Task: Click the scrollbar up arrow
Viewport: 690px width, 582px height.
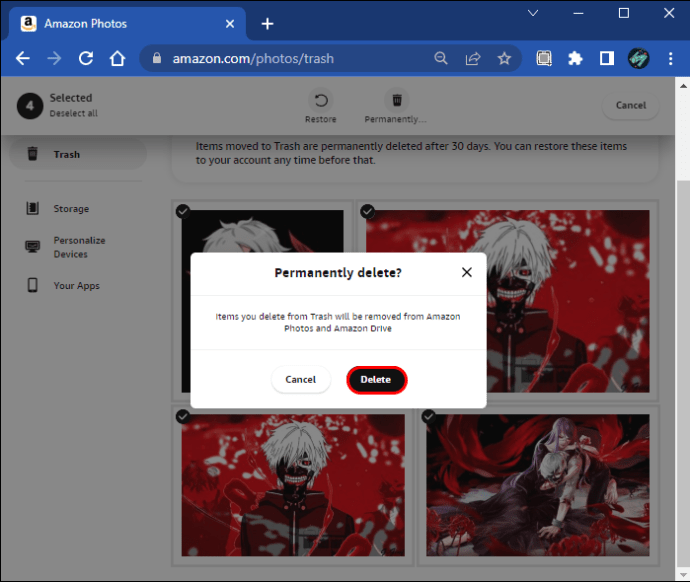Action: click(683, 86)
